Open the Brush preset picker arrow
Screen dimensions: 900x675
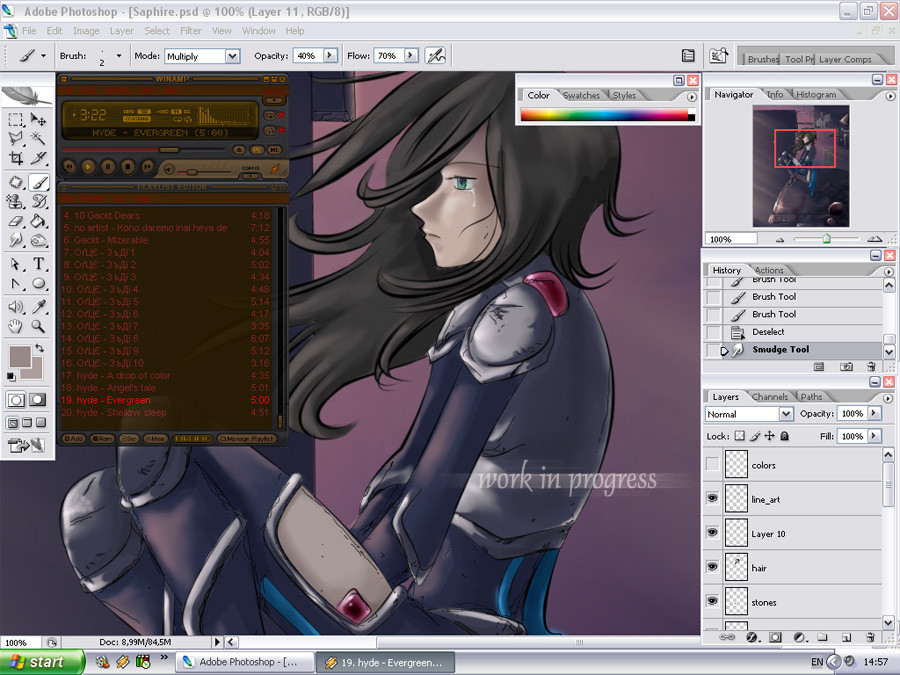pos(119,56)
